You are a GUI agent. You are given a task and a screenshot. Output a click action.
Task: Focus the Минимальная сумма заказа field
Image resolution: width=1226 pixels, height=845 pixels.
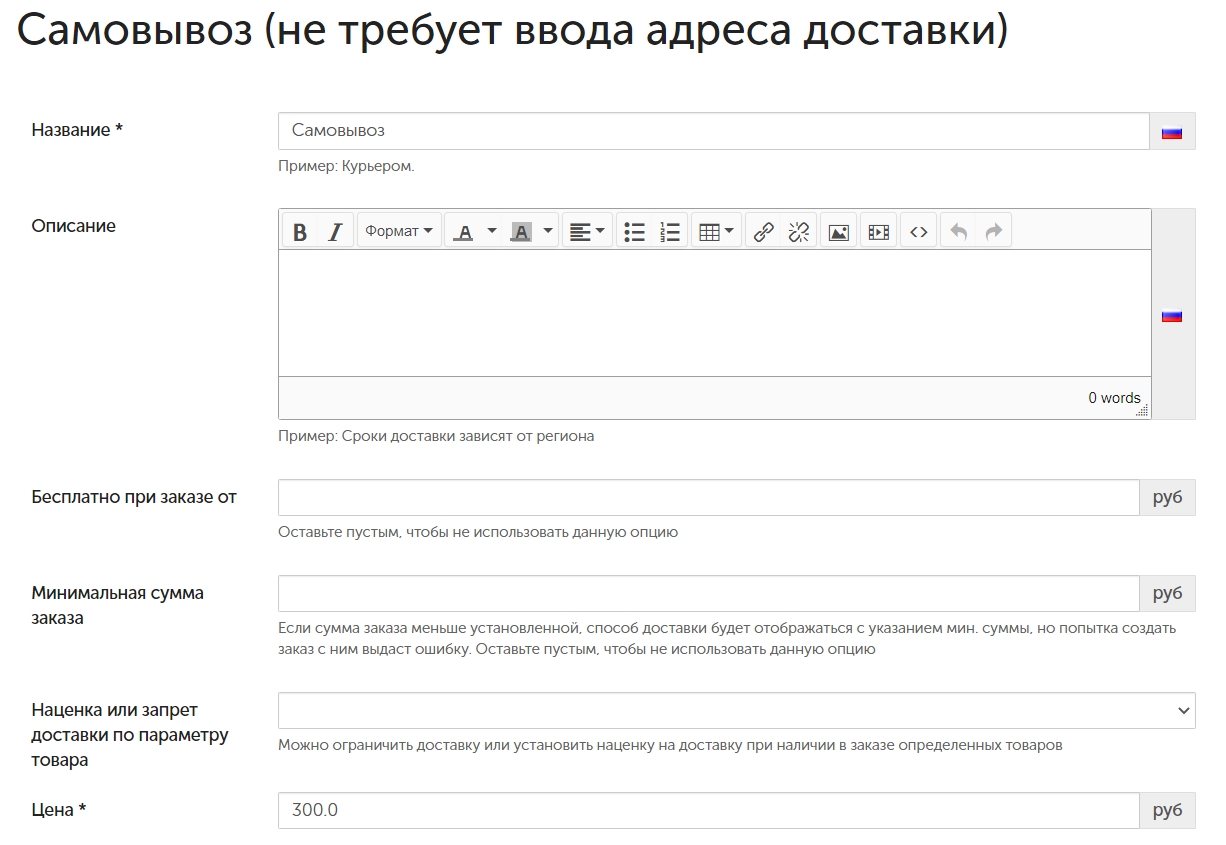coord(709,593)
